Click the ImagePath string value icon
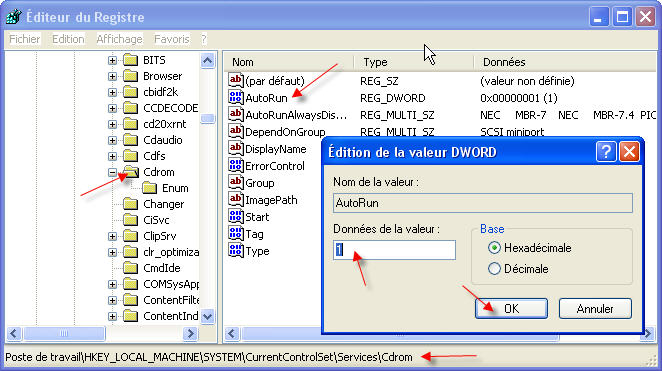The image size is (662, 371). (236, 199)
